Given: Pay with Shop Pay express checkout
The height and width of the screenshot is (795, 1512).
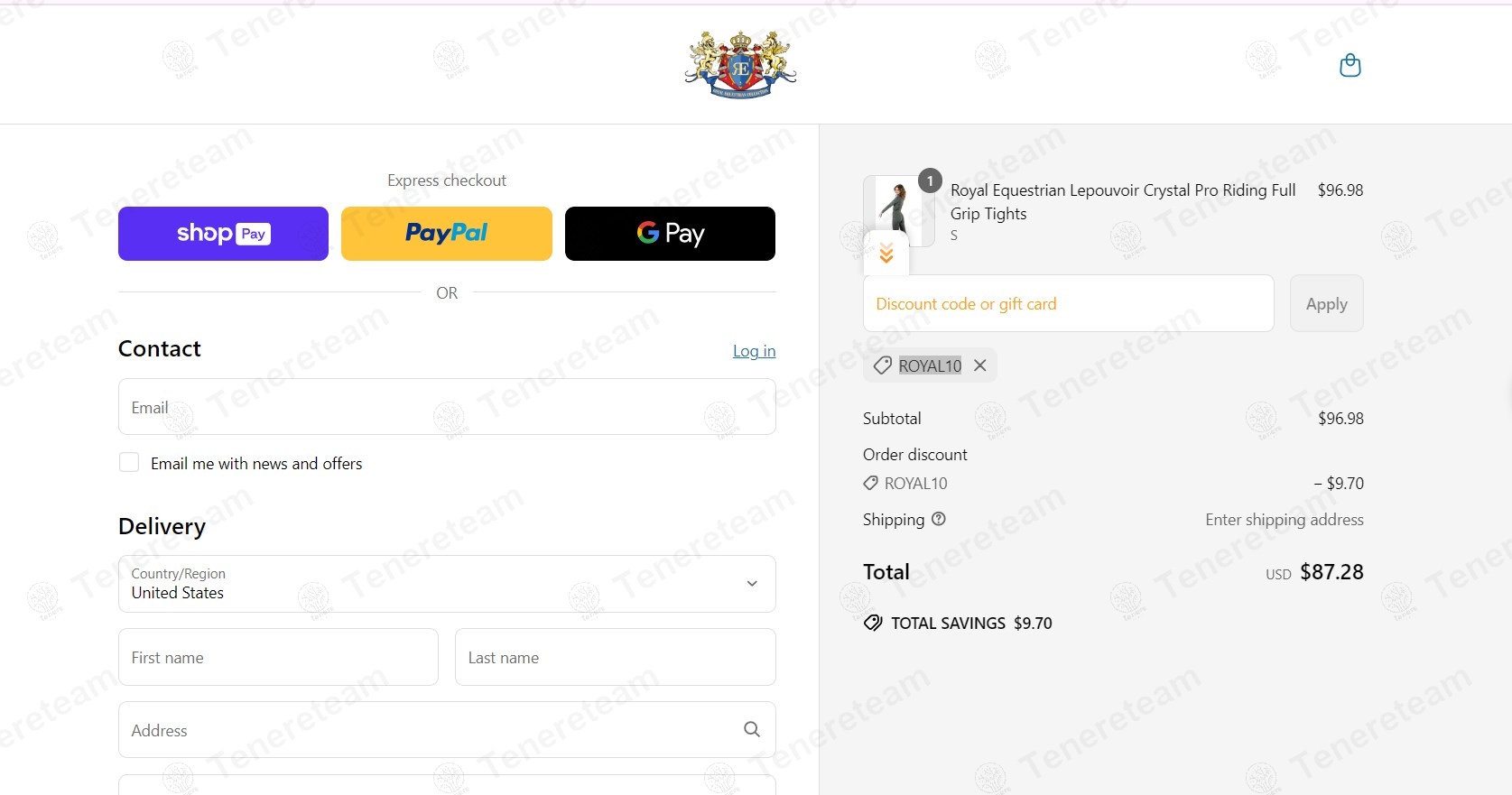Looking at the screenshot, I should (223, 234).
